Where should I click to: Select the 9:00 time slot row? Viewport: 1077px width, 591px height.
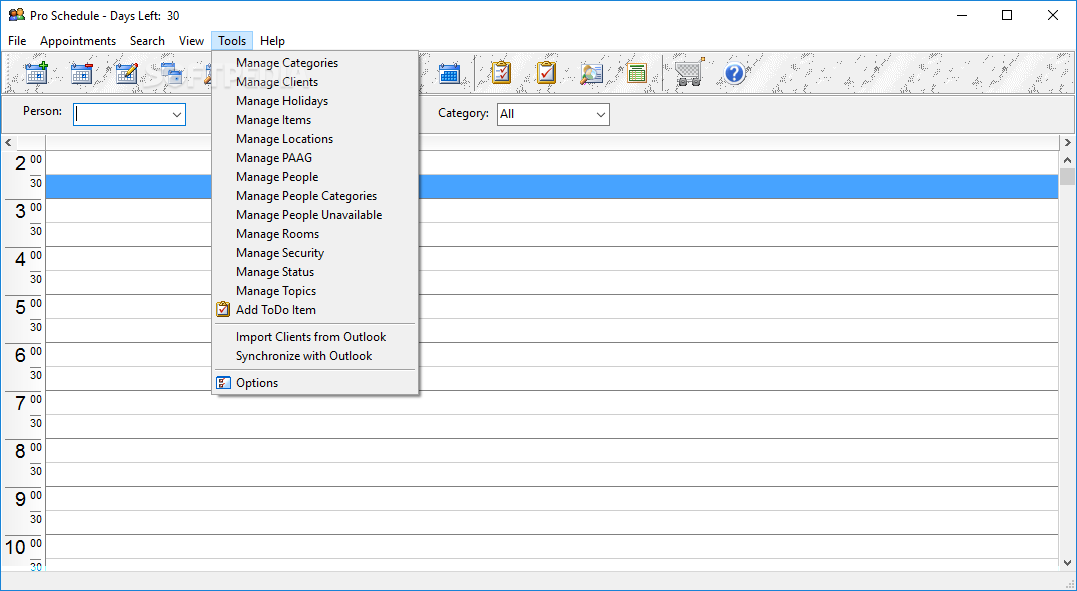coord(552,498)
